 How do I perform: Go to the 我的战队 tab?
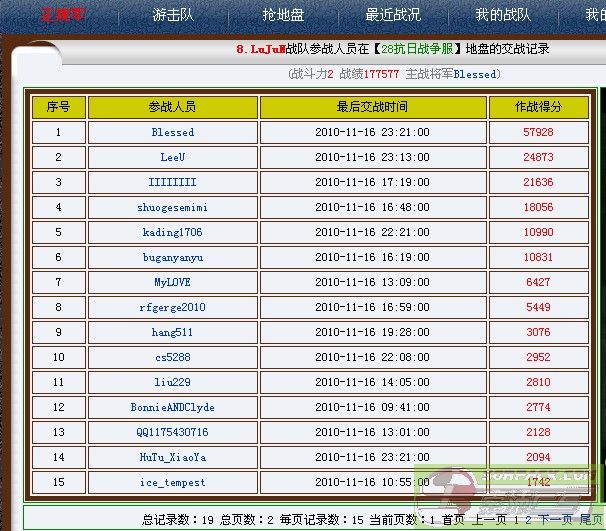503,15
